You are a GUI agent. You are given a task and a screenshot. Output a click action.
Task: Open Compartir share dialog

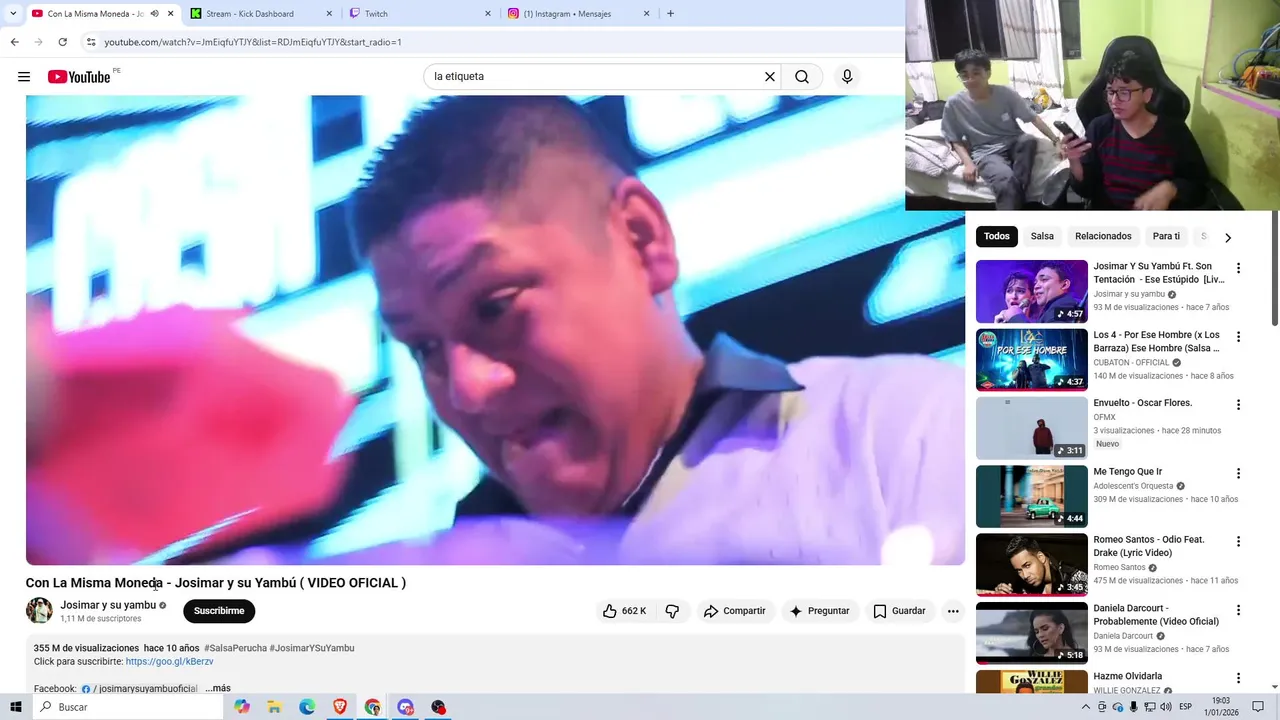point(735,611)
